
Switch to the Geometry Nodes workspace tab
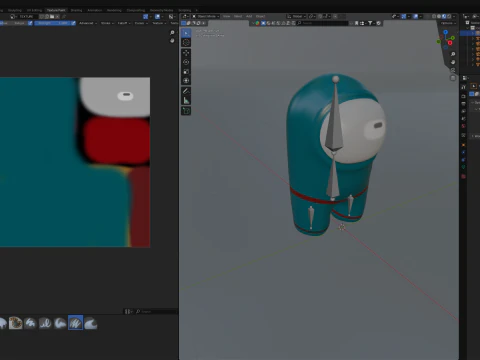click(x=161, y=10)
